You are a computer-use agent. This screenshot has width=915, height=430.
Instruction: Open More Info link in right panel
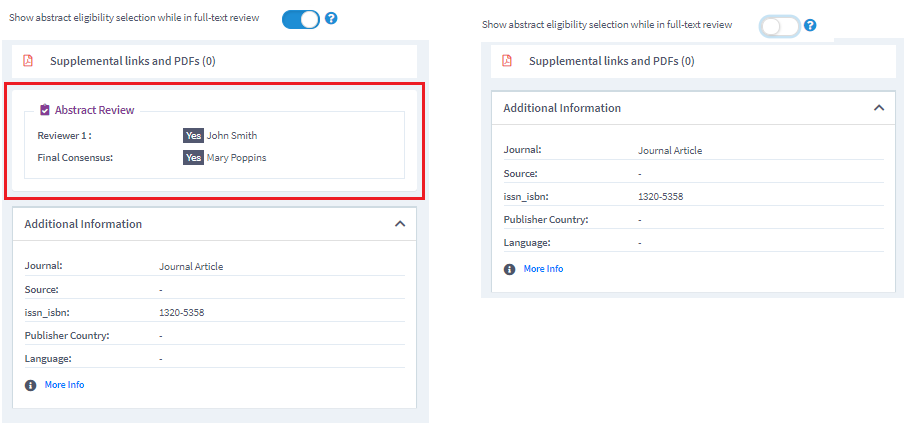click(x=543, y=269)
